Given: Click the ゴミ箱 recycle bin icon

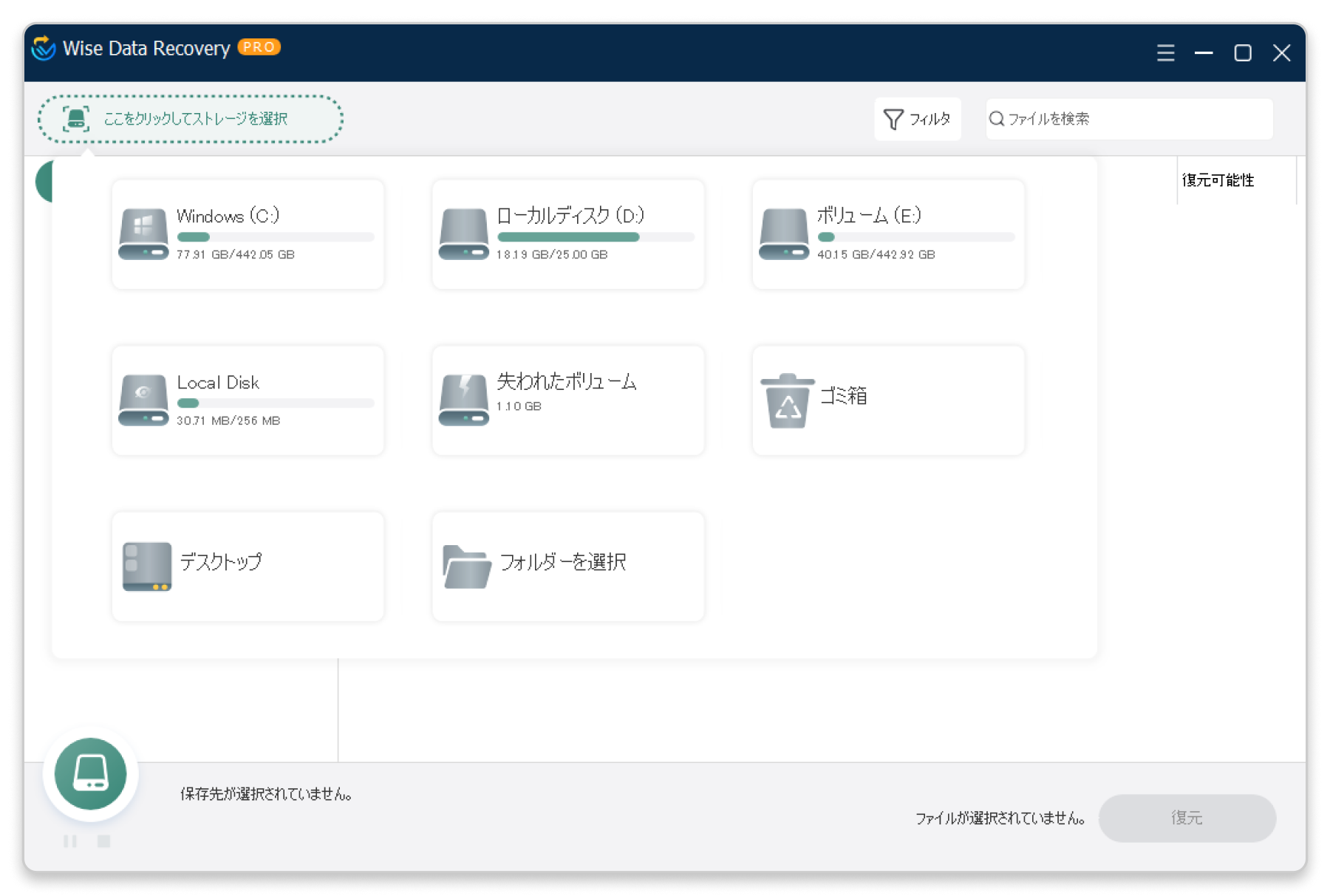Looking at the screenshot, I should coord(788,400).
